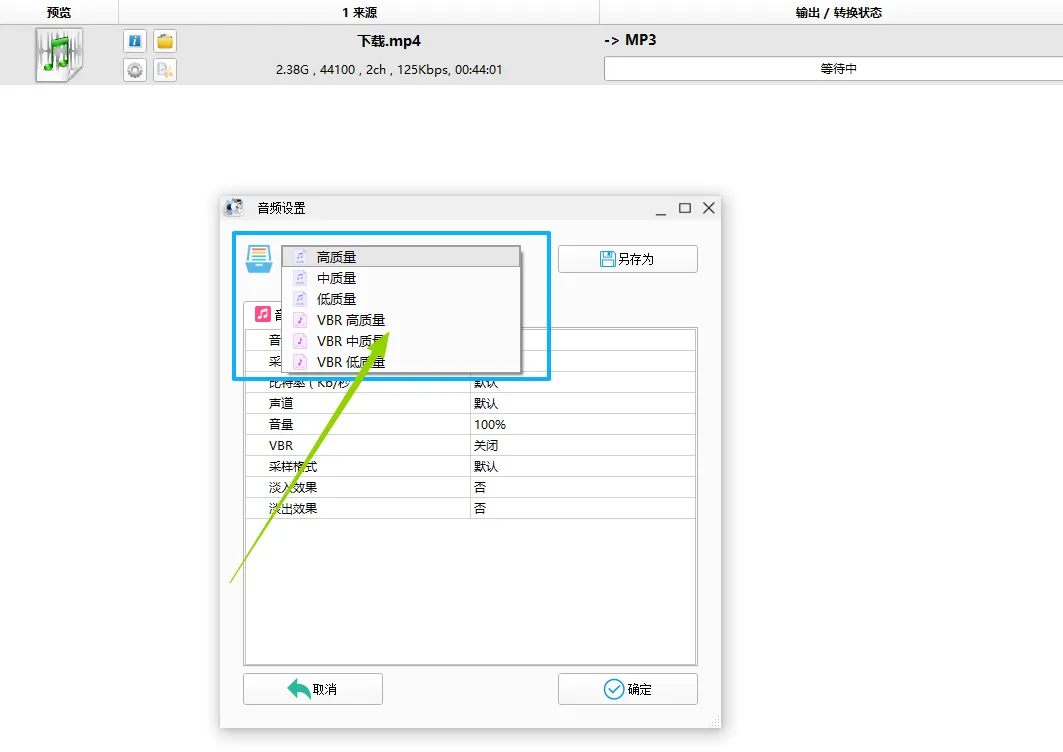Choose the VBR 中质量 preset

point(401,341)
